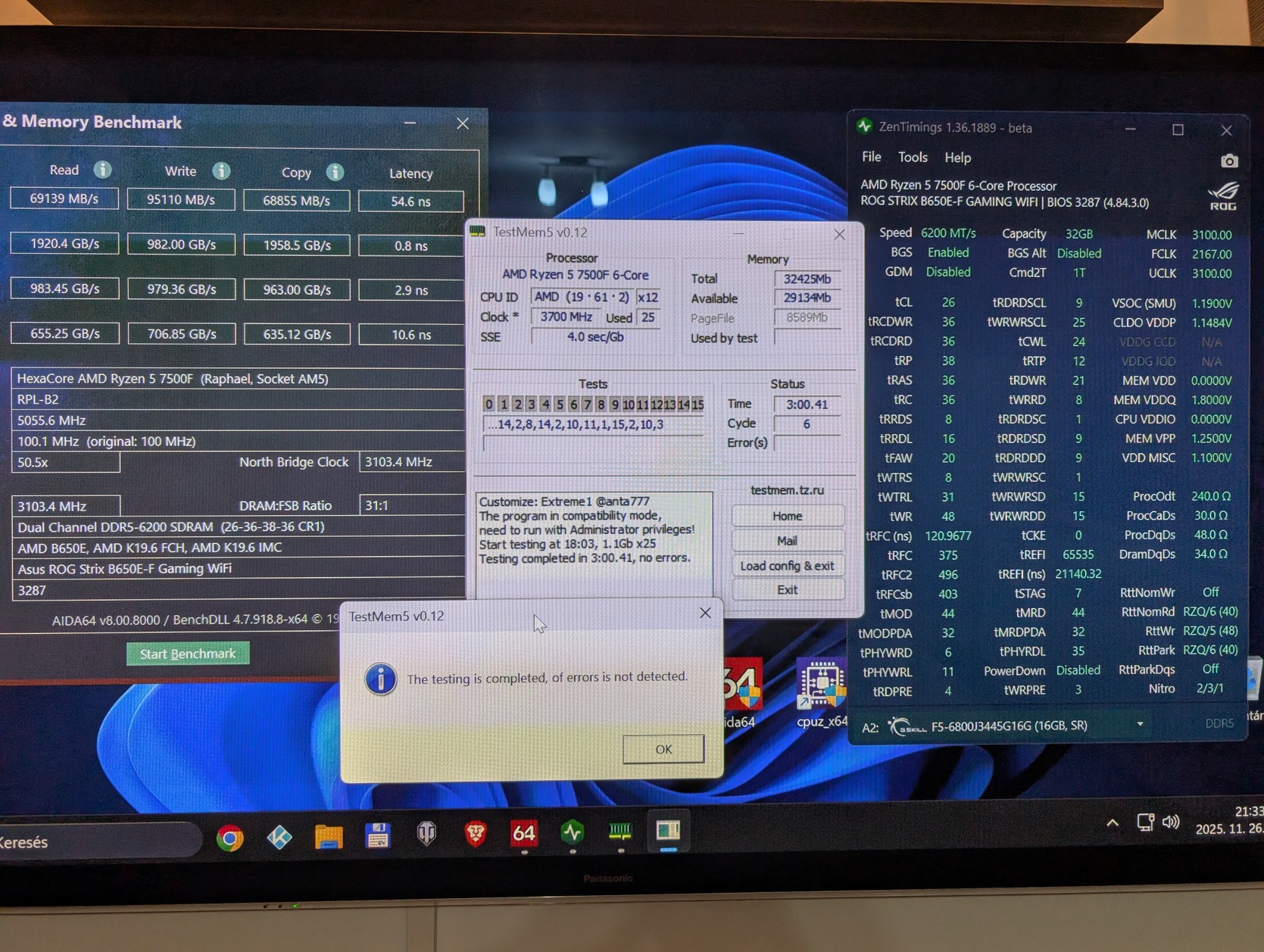Click the "240.0 Ω" ProcOdt value
The width and height of the screenshot is (1264, 952).
click(1210, 496)
